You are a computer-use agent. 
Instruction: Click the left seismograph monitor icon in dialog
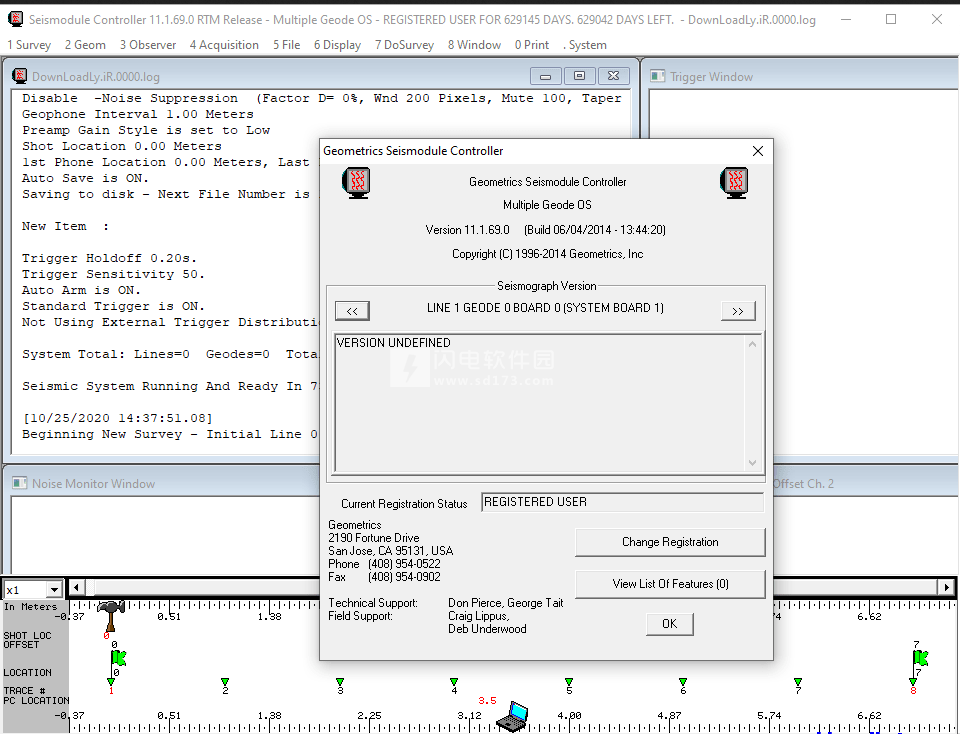[x=356, y=182]
